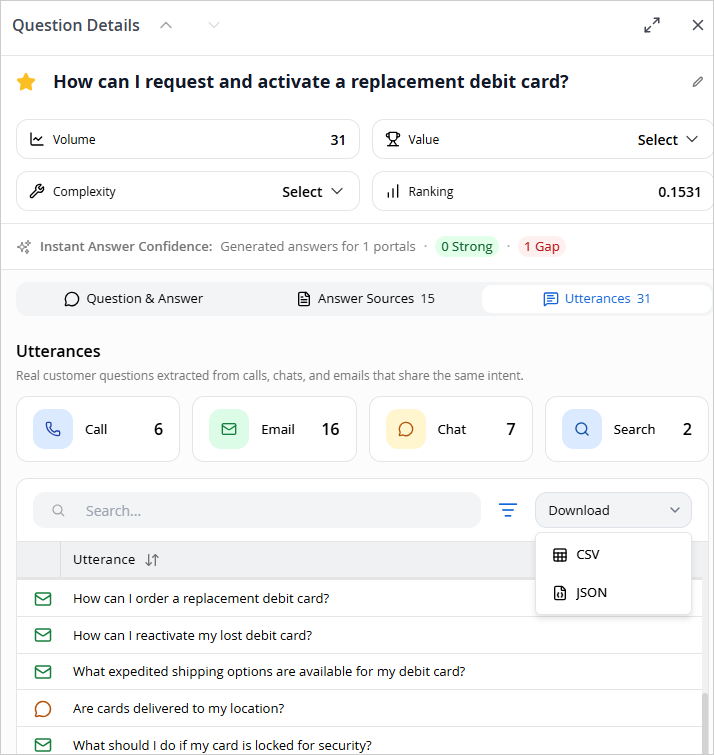The image size is (714, 755).
Task: Open the Complexity Select dropdown
Action: pyautogui.click(x=312, y=192)
